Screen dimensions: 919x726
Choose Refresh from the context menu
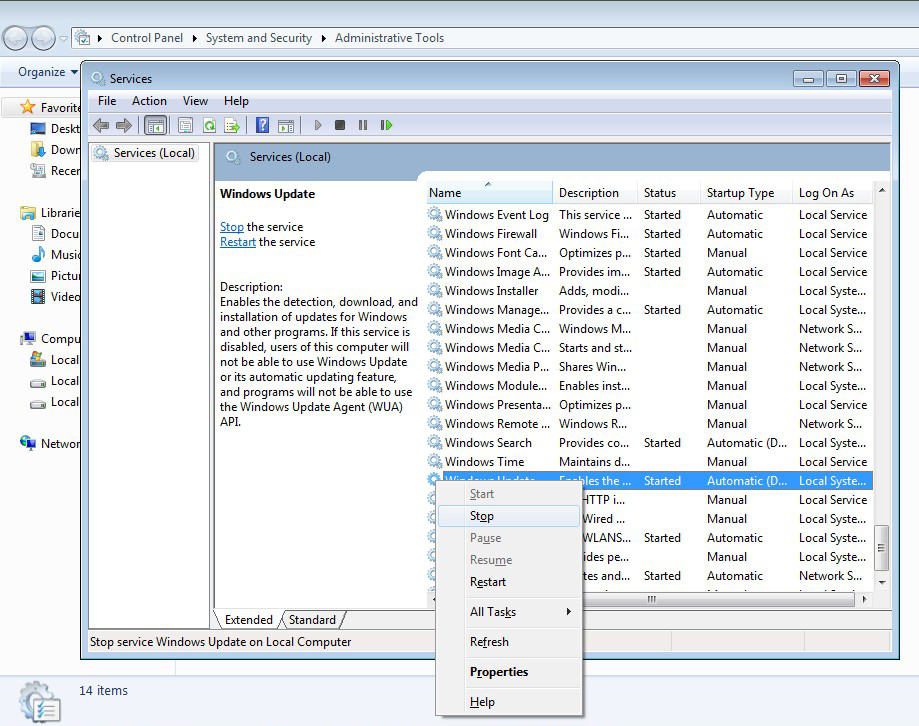pos(509,642)
